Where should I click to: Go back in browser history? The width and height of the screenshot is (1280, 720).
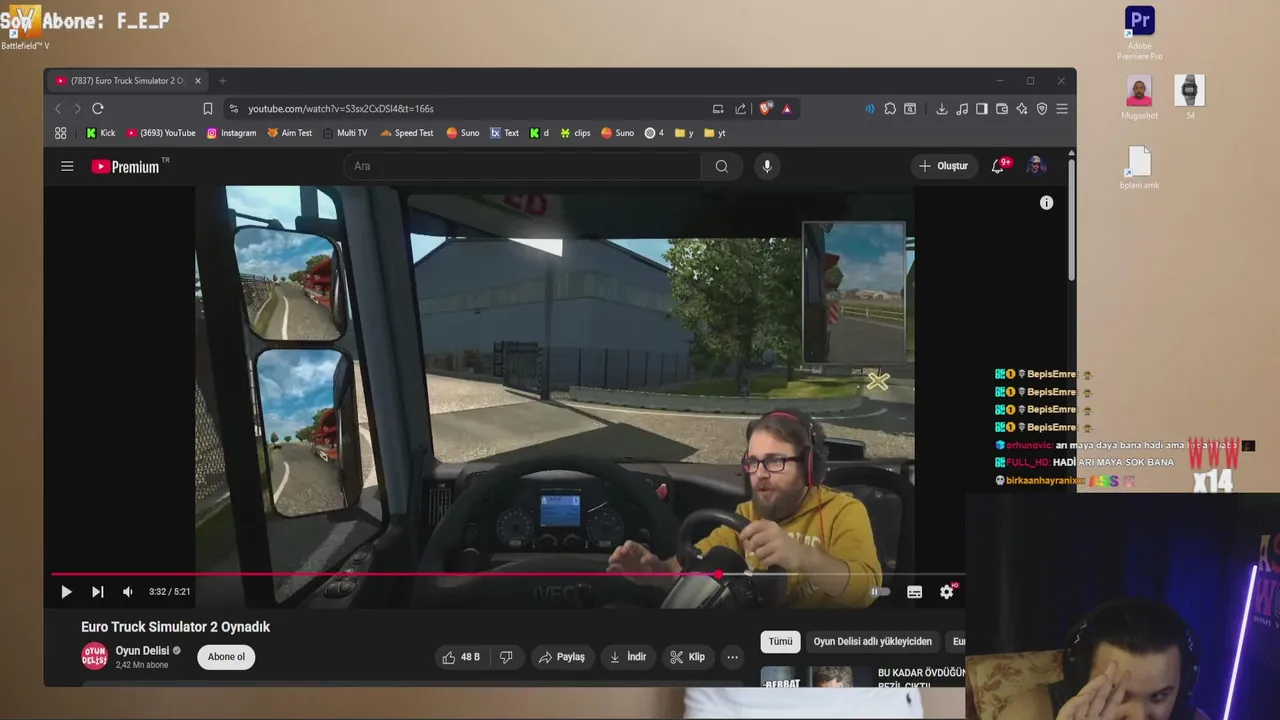[x=58, y=108]
